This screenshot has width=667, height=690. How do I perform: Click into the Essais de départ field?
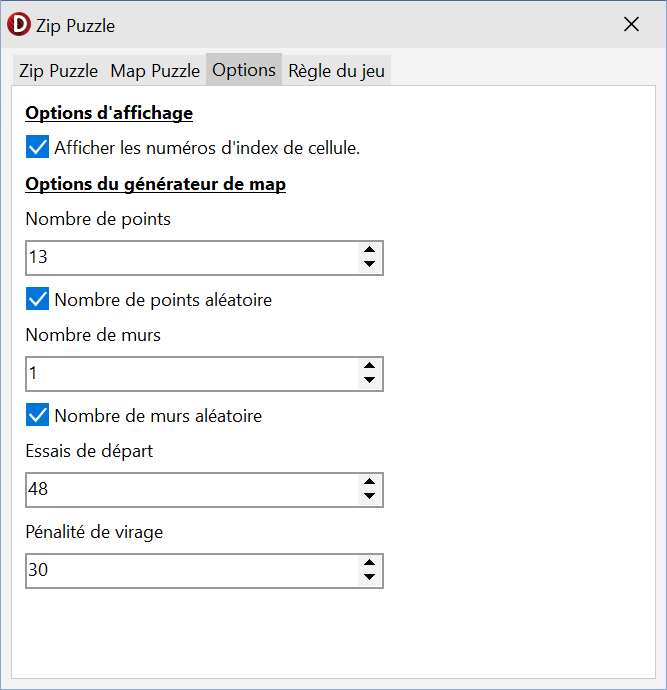point(190,490)
